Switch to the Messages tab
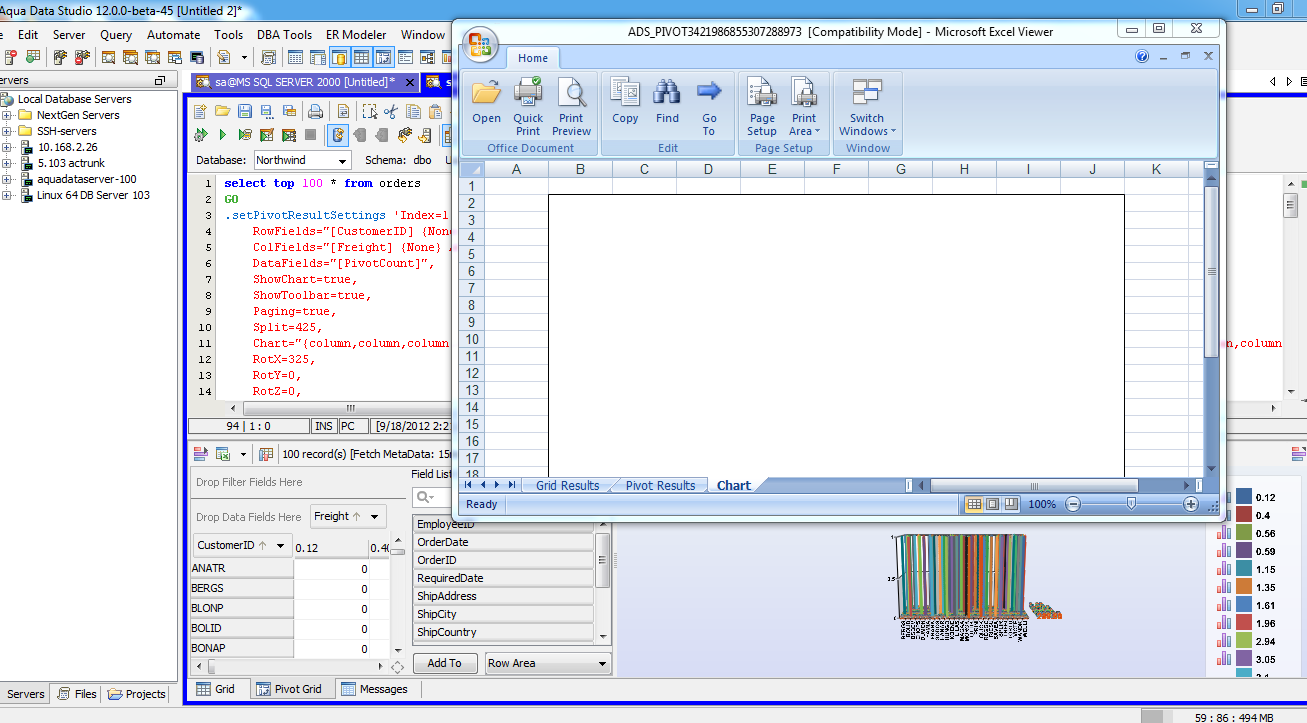Viewport: 1307px width, 723px height. tap(374, 689)
